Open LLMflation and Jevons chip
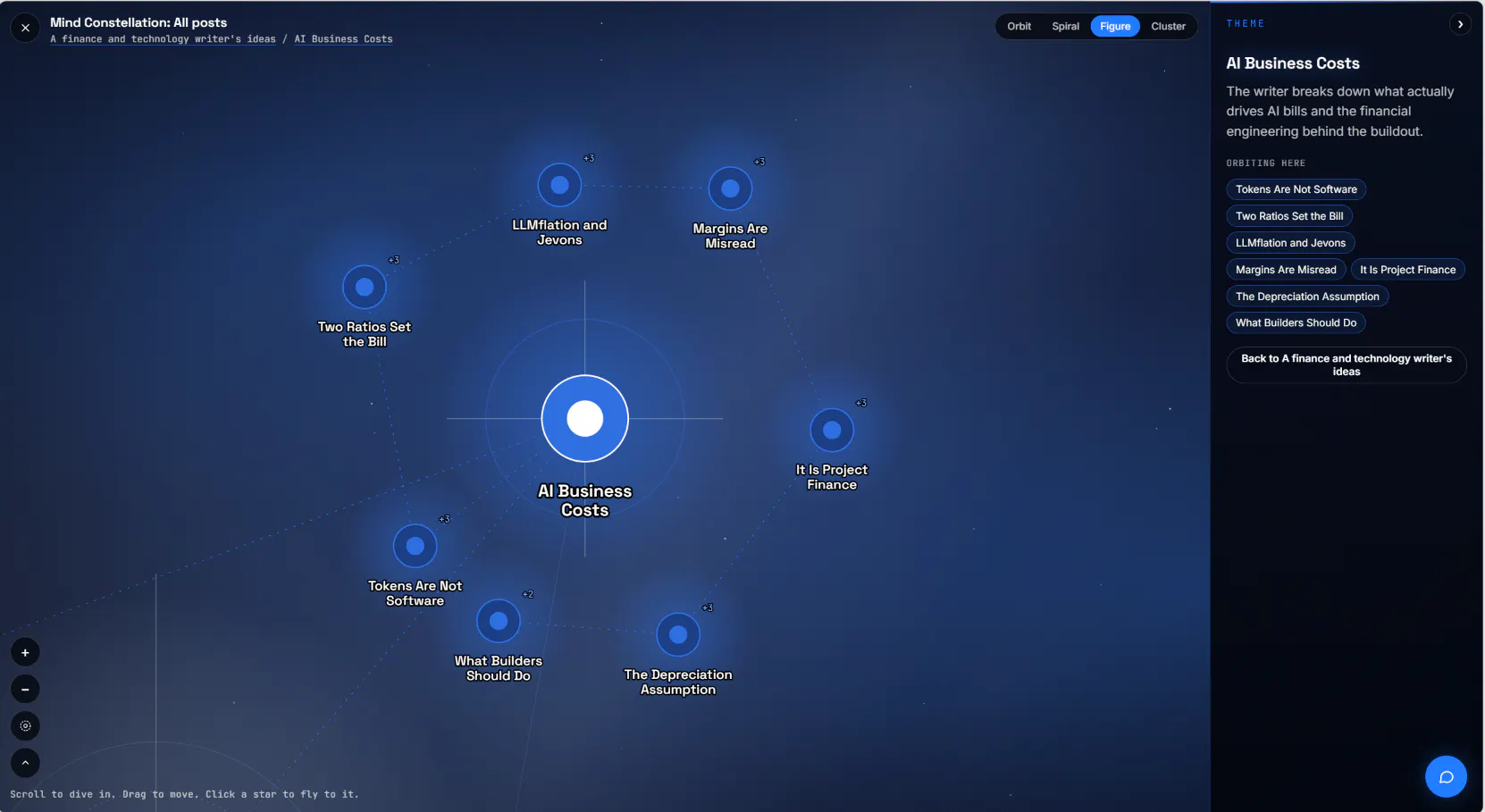 (1291, 243)
